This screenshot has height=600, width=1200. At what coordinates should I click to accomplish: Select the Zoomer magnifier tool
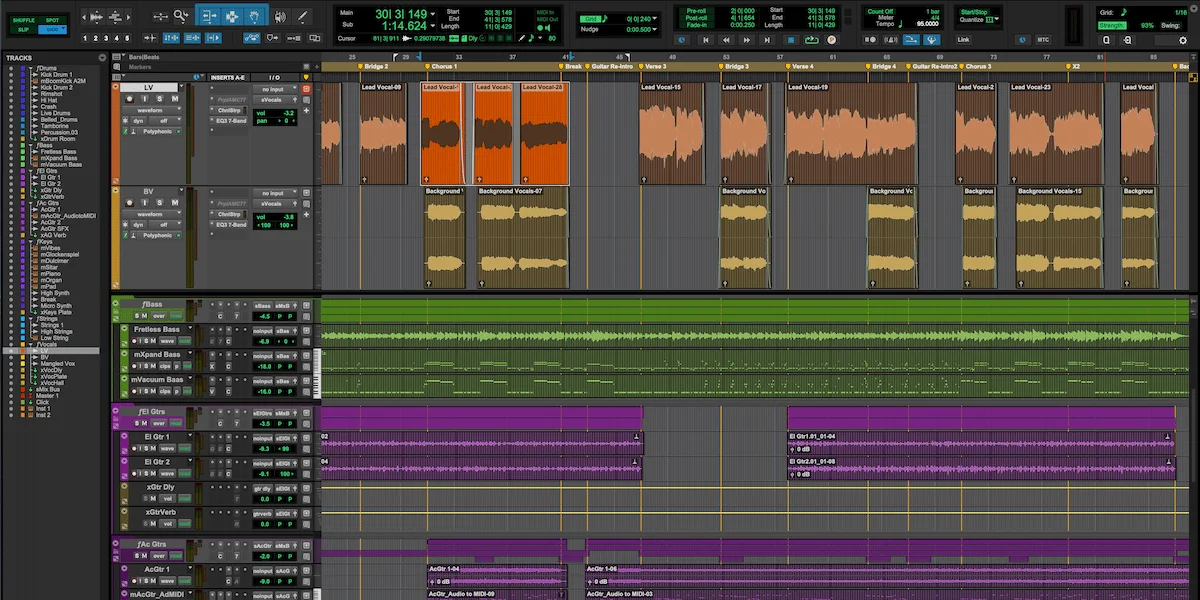pos(181,16)
